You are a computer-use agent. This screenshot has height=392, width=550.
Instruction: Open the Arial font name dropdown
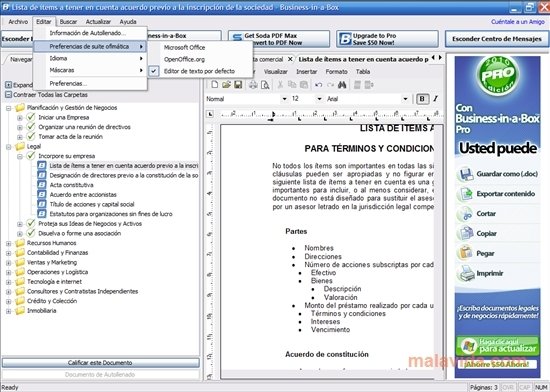coord(406,99)
